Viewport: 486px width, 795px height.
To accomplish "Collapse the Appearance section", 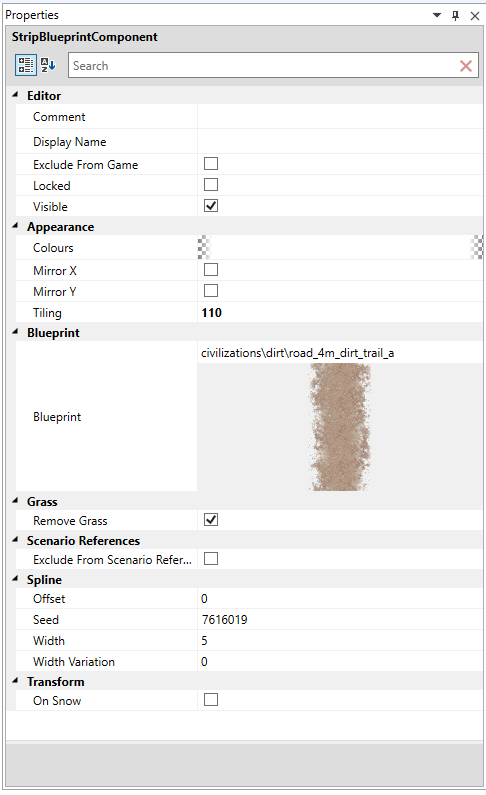I will click(15, 226).
